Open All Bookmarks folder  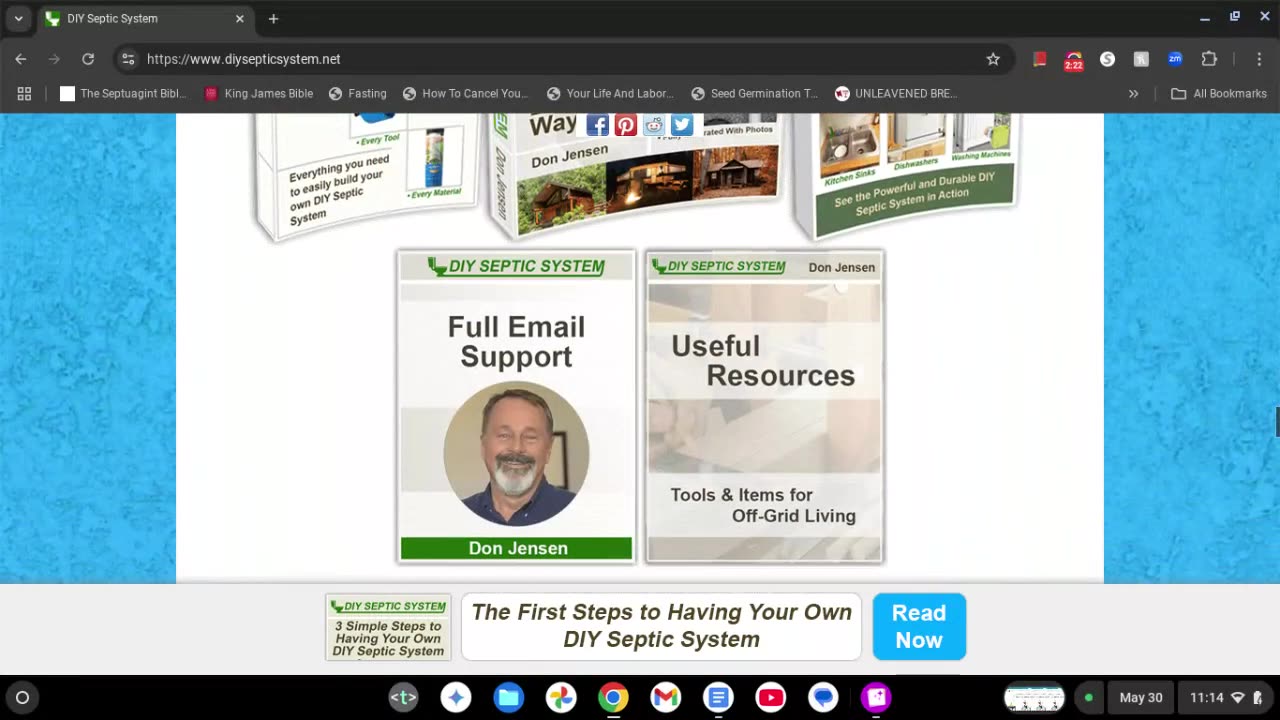[1219, 93]
